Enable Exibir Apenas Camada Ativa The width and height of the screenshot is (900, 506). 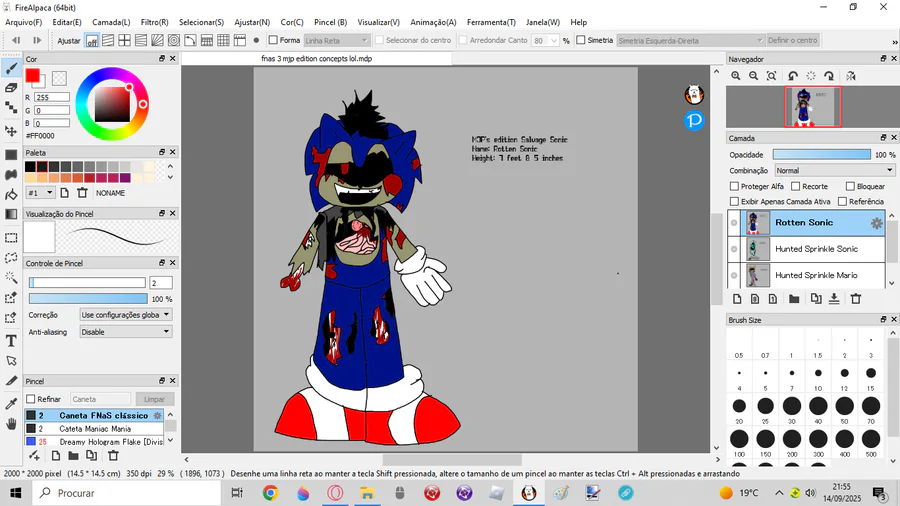click(x=734, y=201)
